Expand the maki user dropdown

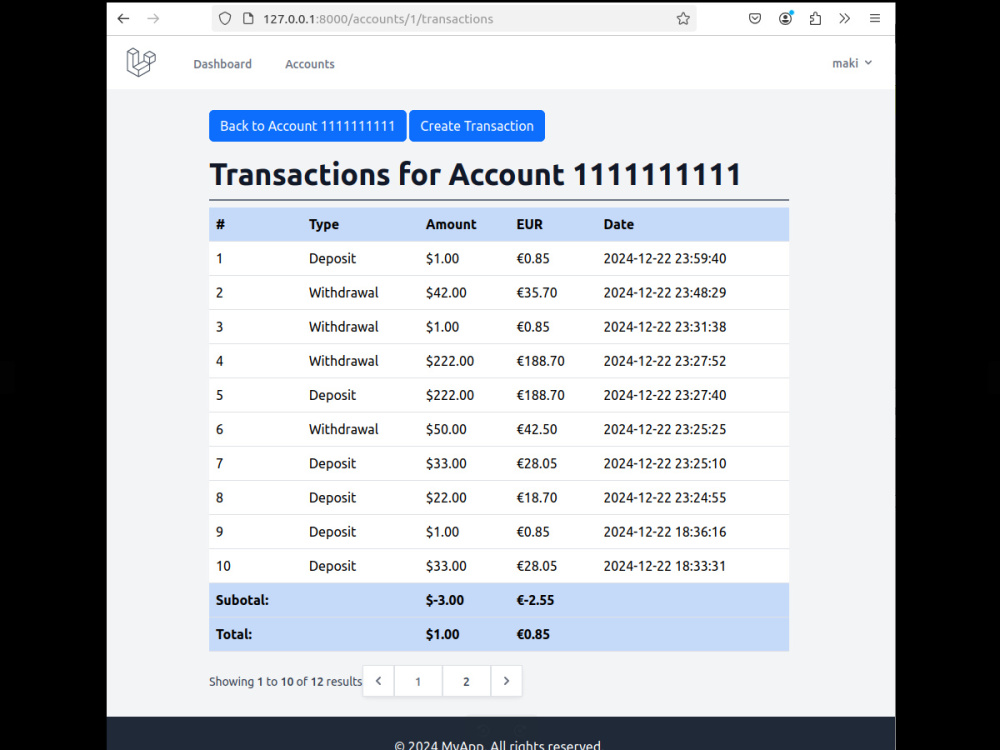pyautogui.click(x=851, y=63)
